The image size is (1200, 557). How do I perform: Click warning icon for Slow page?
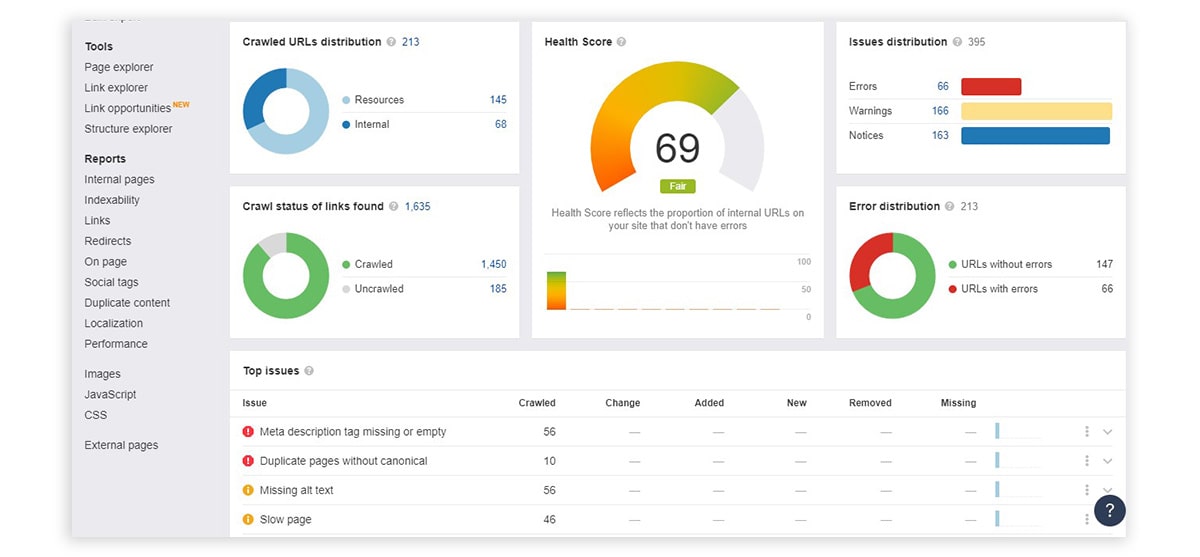click(x=248, y=519)
